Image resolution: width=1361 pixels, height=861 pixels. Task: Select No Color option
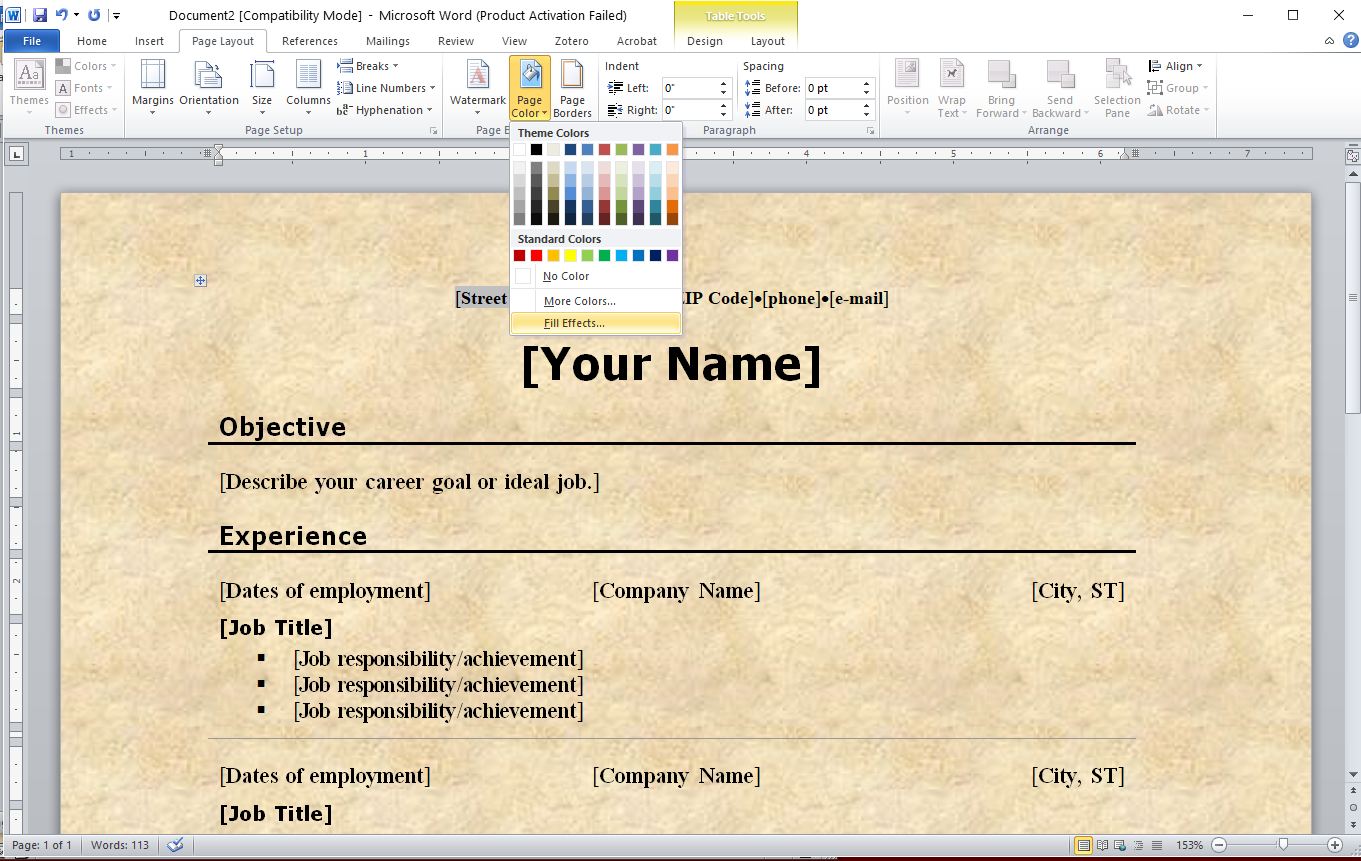[x=566, y=276]
